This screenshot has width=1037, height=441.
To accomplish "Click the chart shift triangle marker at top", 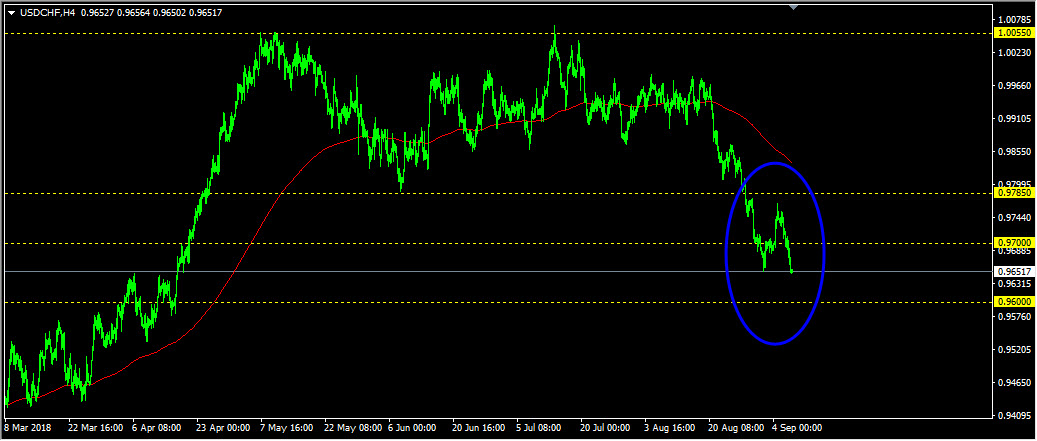I will (794, 7).
